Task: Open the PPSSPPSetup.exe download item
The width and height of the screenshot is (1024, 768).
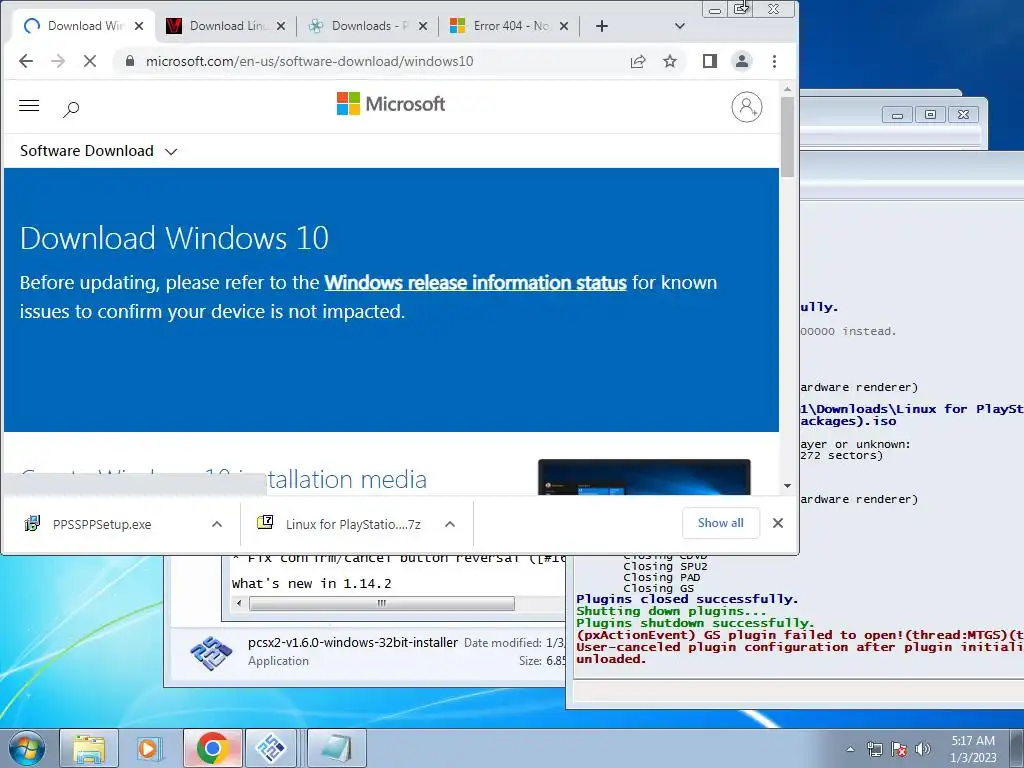Action: pos(103,524)
